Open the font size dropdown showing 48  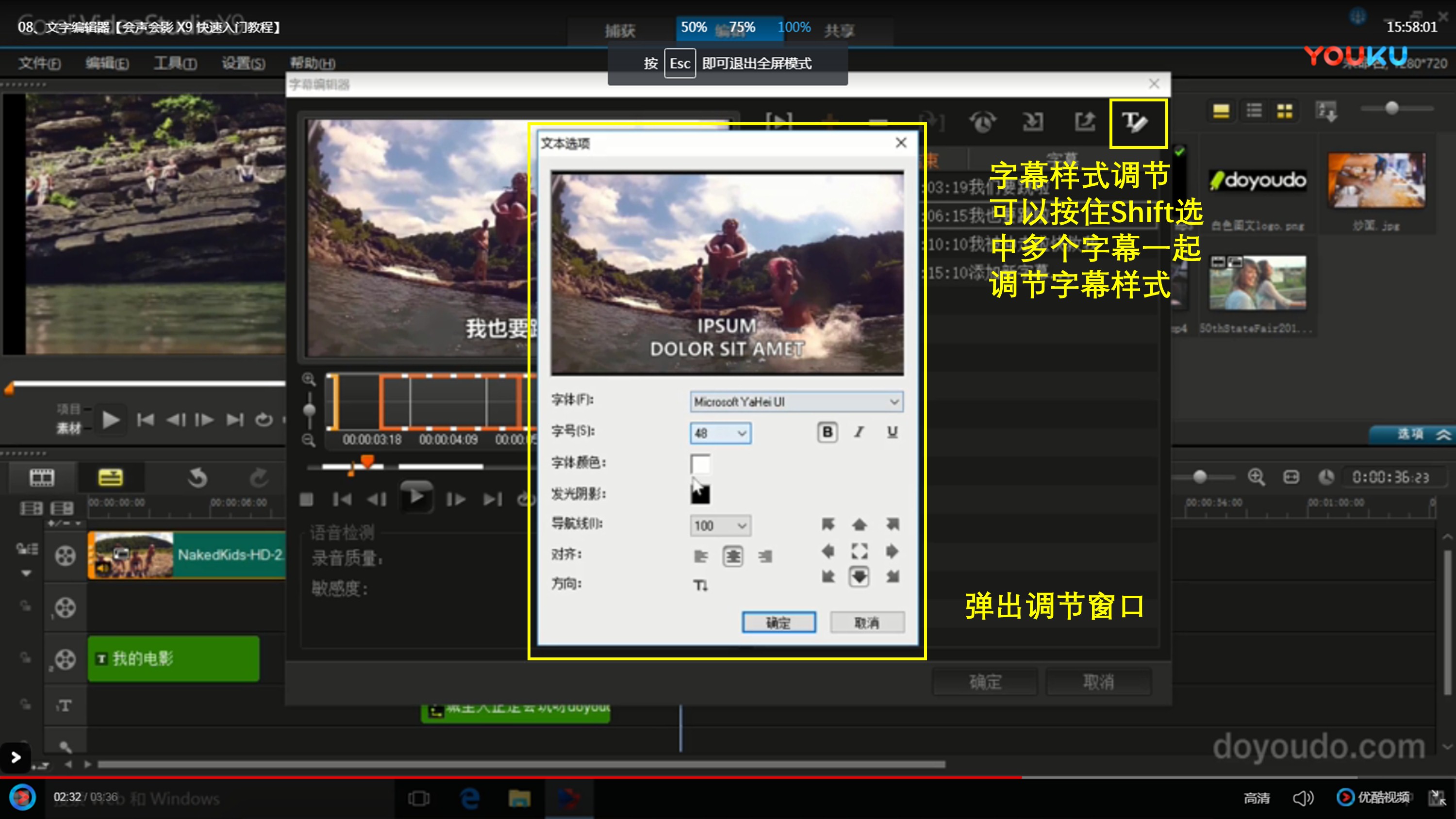pos(720,433)
